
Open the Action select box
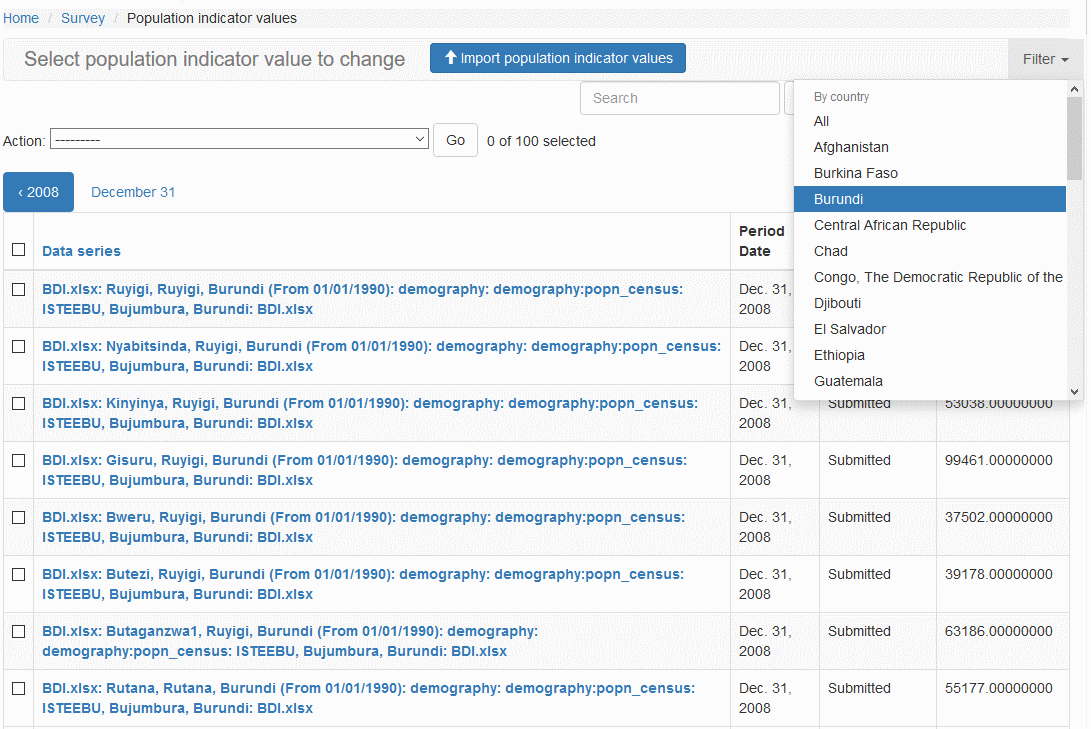[240, 140]
